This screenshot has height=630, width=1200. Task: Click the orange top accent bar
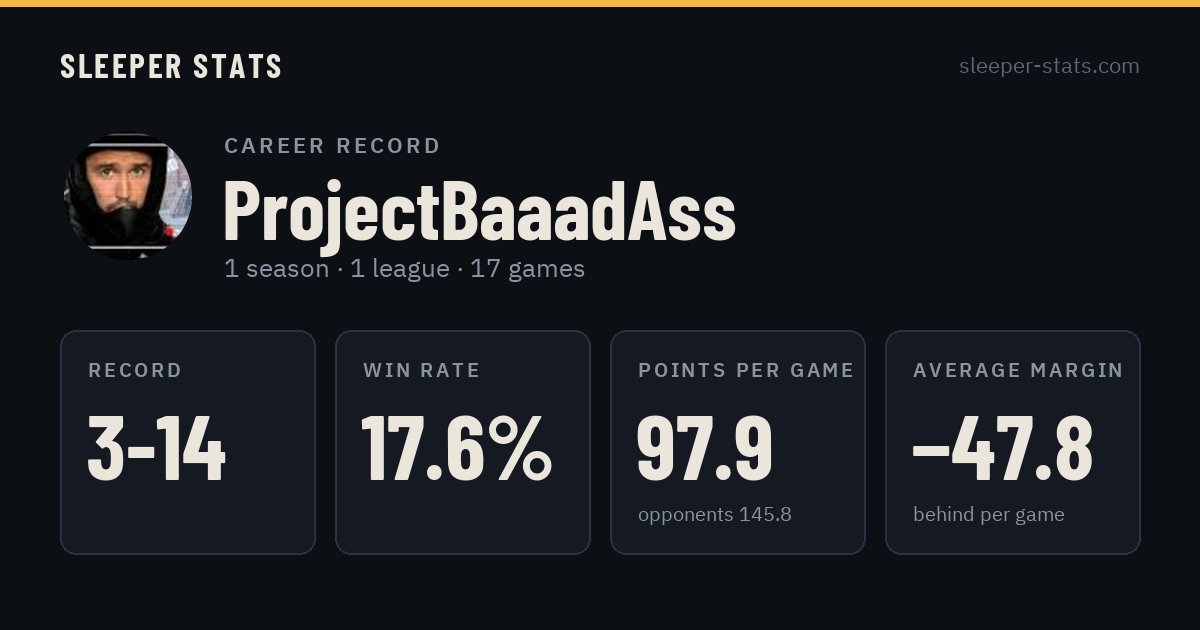pyautogui.click(x=600, y=3)
